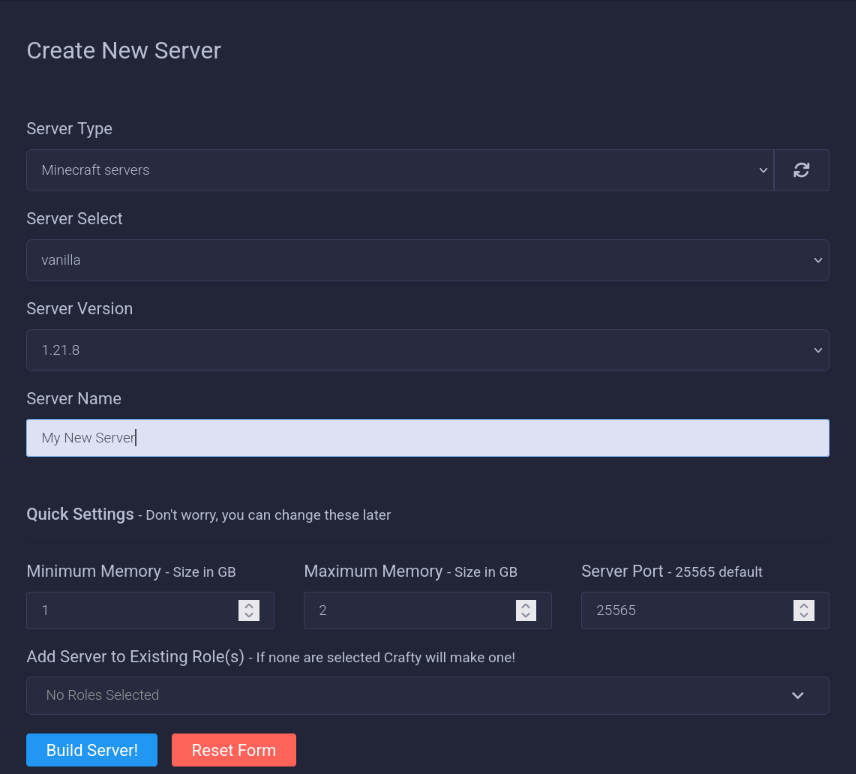Click the Server Name label
856x774 pixels.
(x=74, y=398)
